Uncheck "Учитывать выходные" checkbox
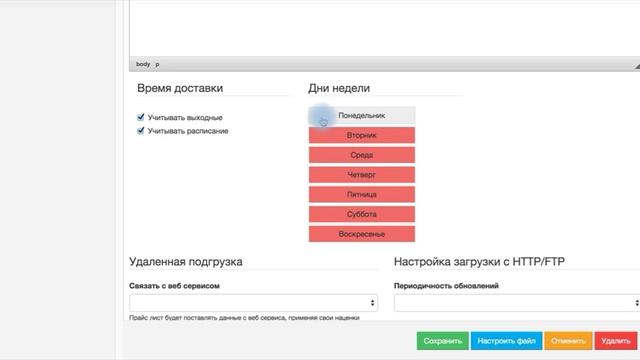The width and height of the screenshot is (640, 360). 141,117
